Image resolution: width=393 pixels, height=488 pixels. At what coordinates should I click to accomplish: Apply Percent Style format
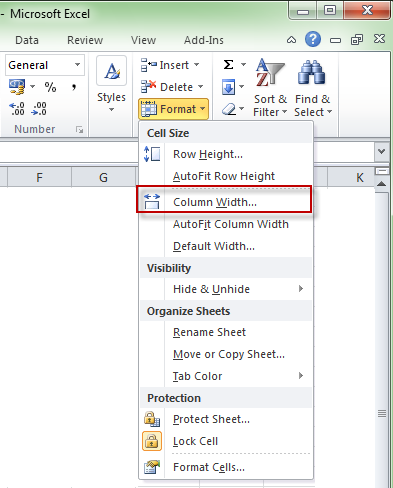[x=50, y=87]
